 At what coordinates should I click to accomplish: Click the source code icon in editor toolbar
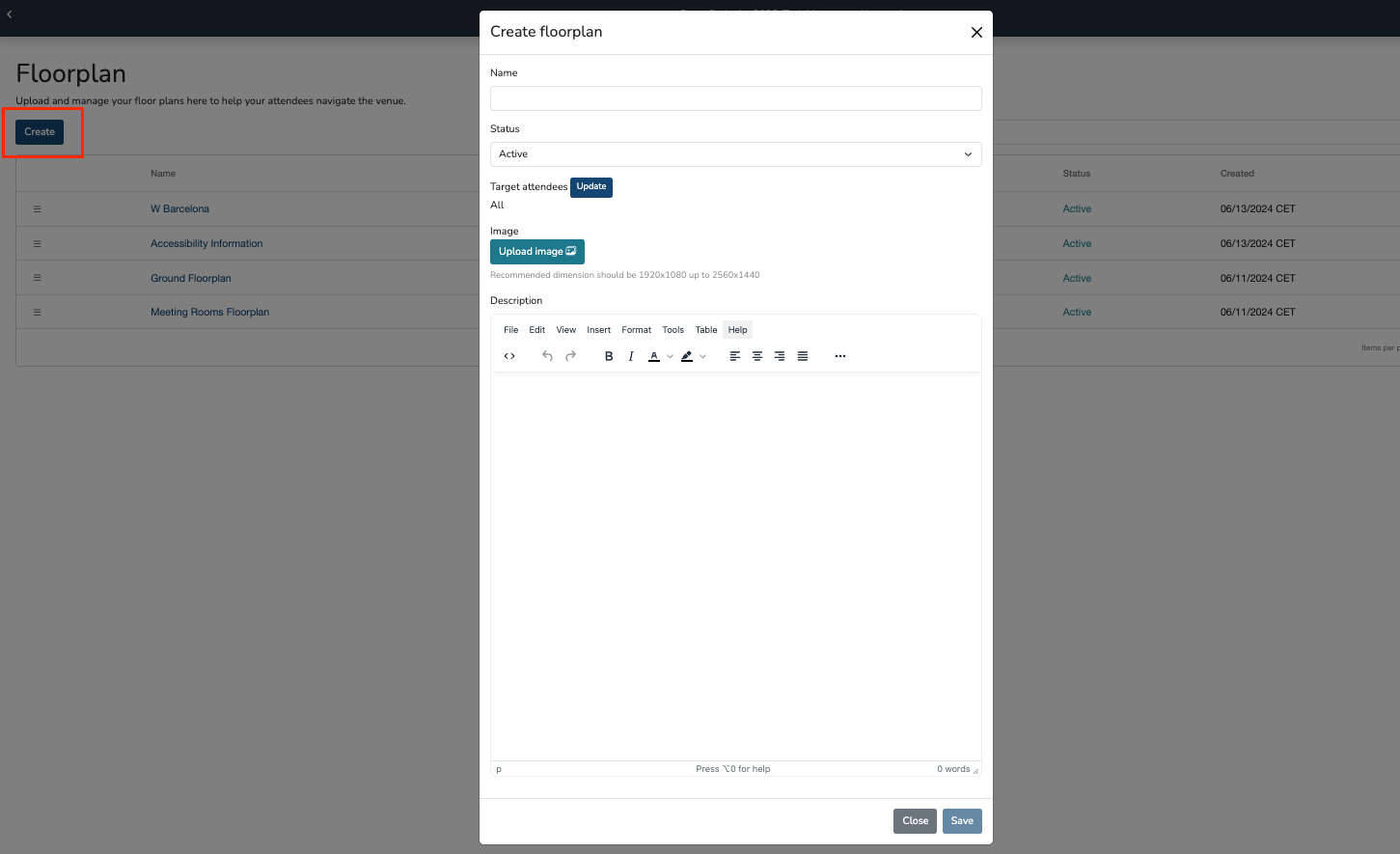click(509, 356)
